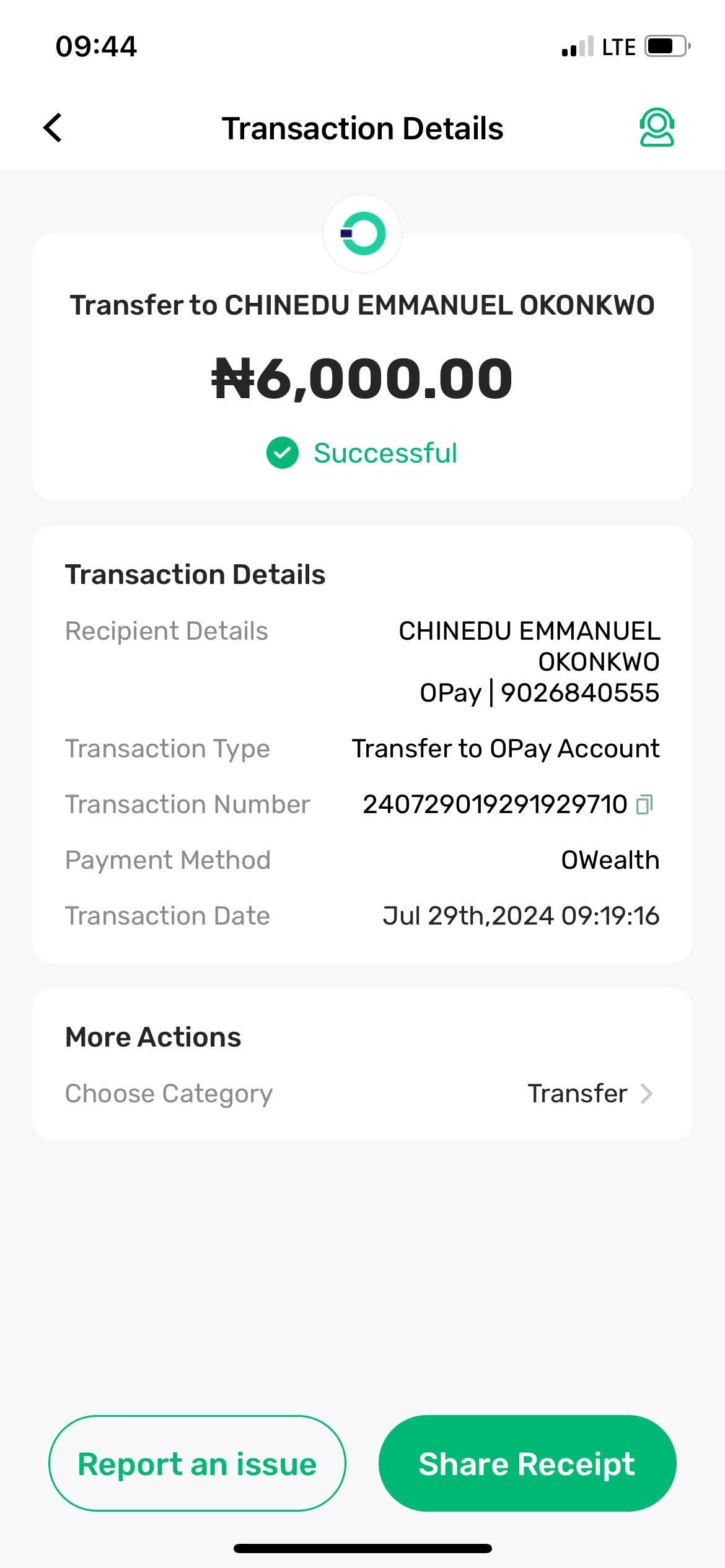Tap the Transfer to CHINEDU EMMANUEL OKONKWO heading
This screenshot has height=1568, width=725.
click(362, 305)
